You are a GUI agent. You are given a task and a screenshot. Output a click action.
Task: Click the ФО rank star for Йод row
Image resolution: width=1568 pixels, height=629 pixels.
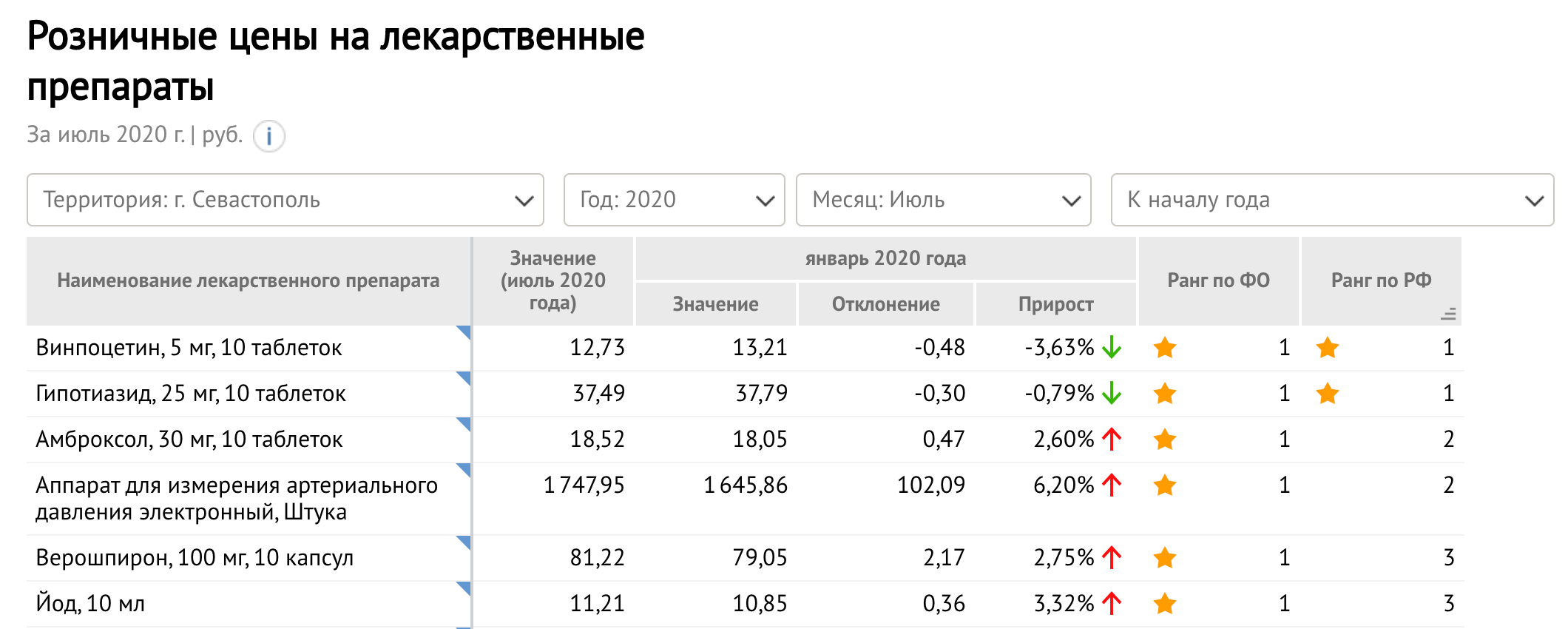click(x=1165, y=603)
